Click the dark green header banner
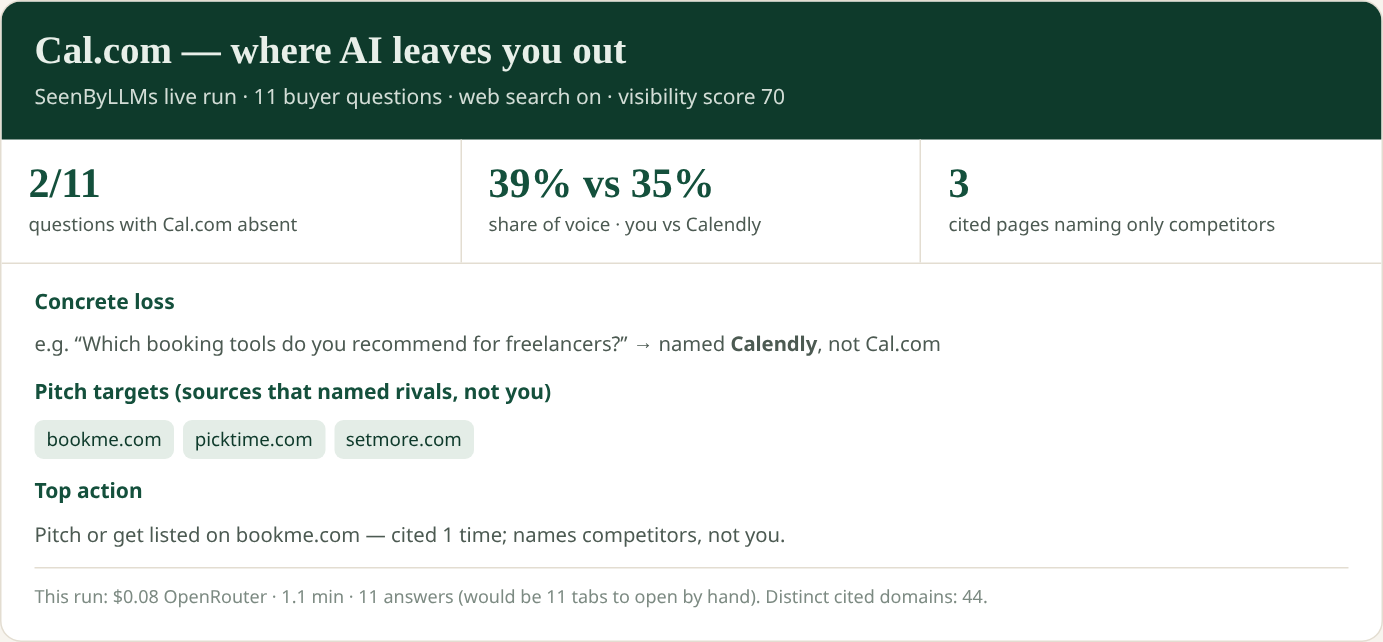Screen dimensions: 1383x642 click(x=691, y=70)
